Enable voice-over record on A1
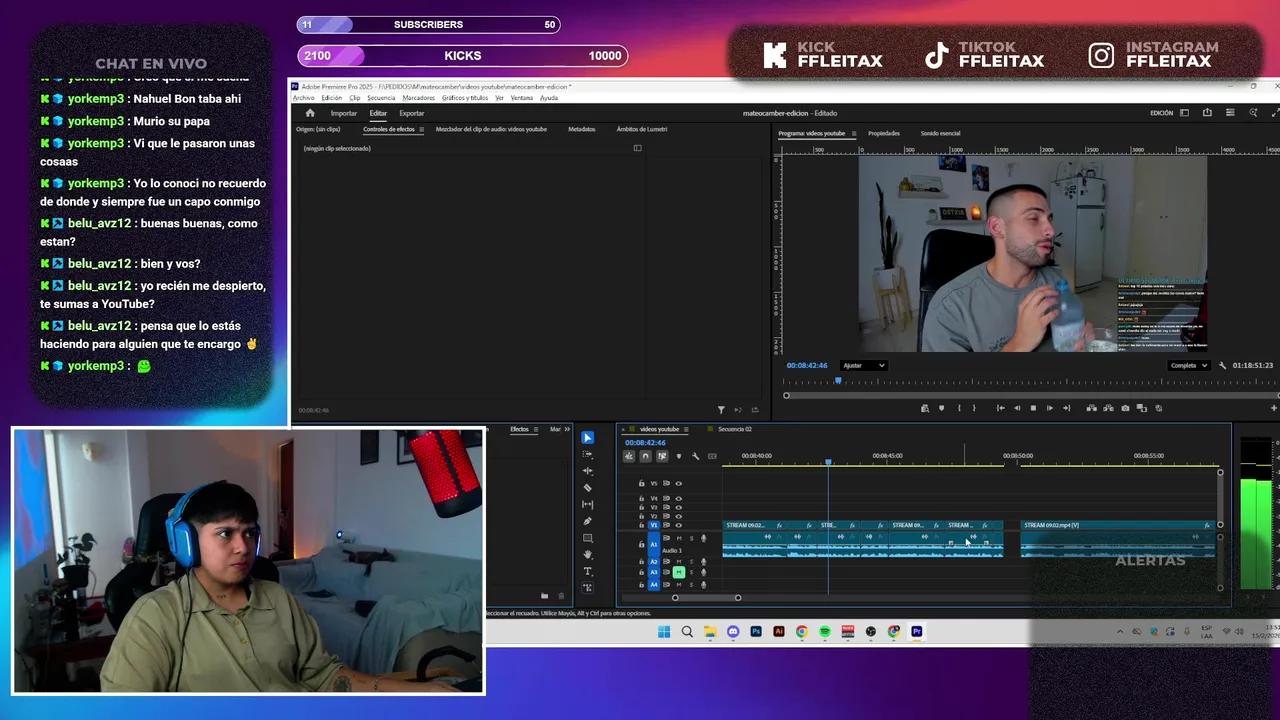The width and height of the screenshot is (1280, 720). coord(703,538)
